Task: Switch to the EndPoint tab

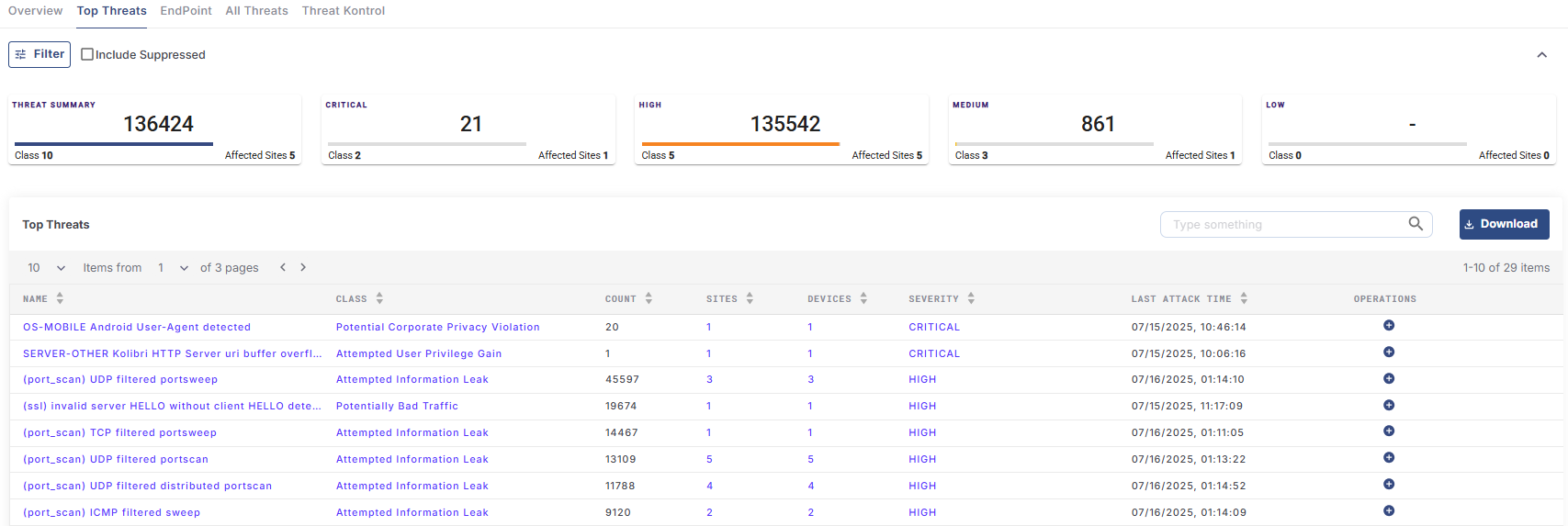Action: click(186, 11)
